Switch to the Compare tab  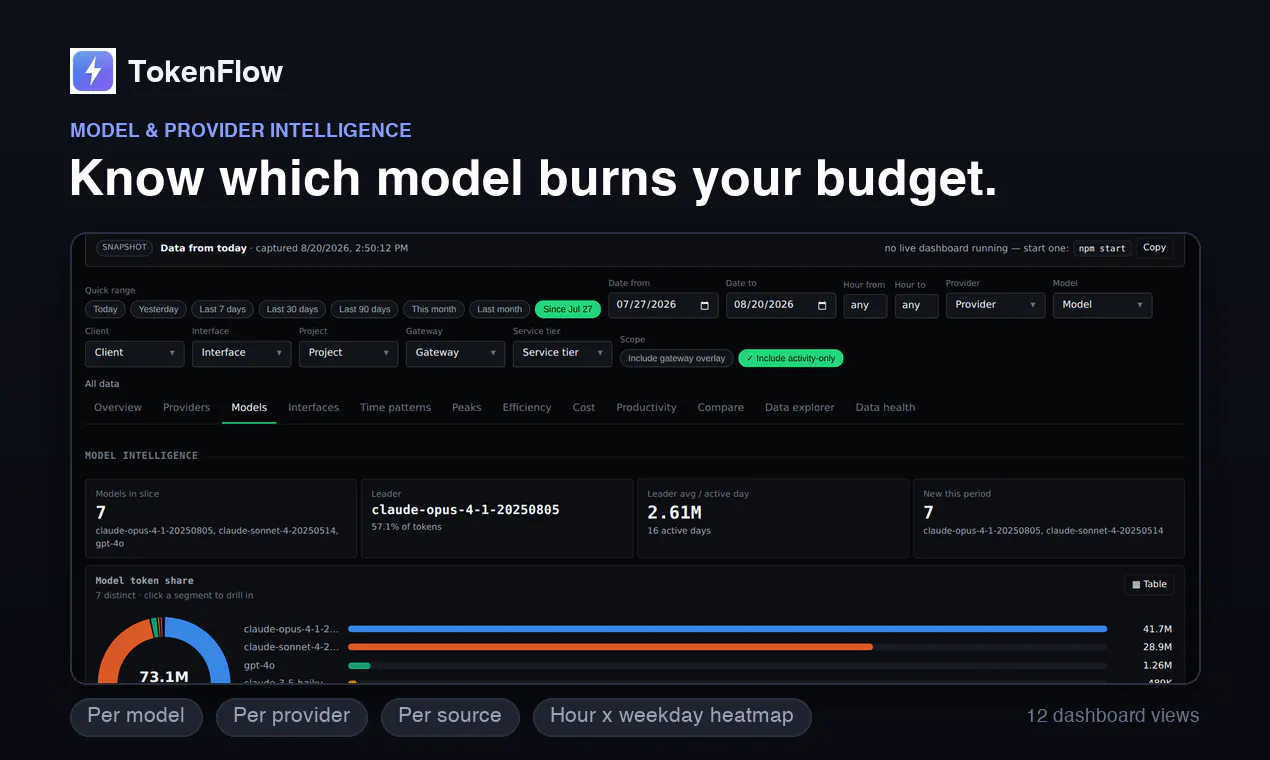[720, 408]
